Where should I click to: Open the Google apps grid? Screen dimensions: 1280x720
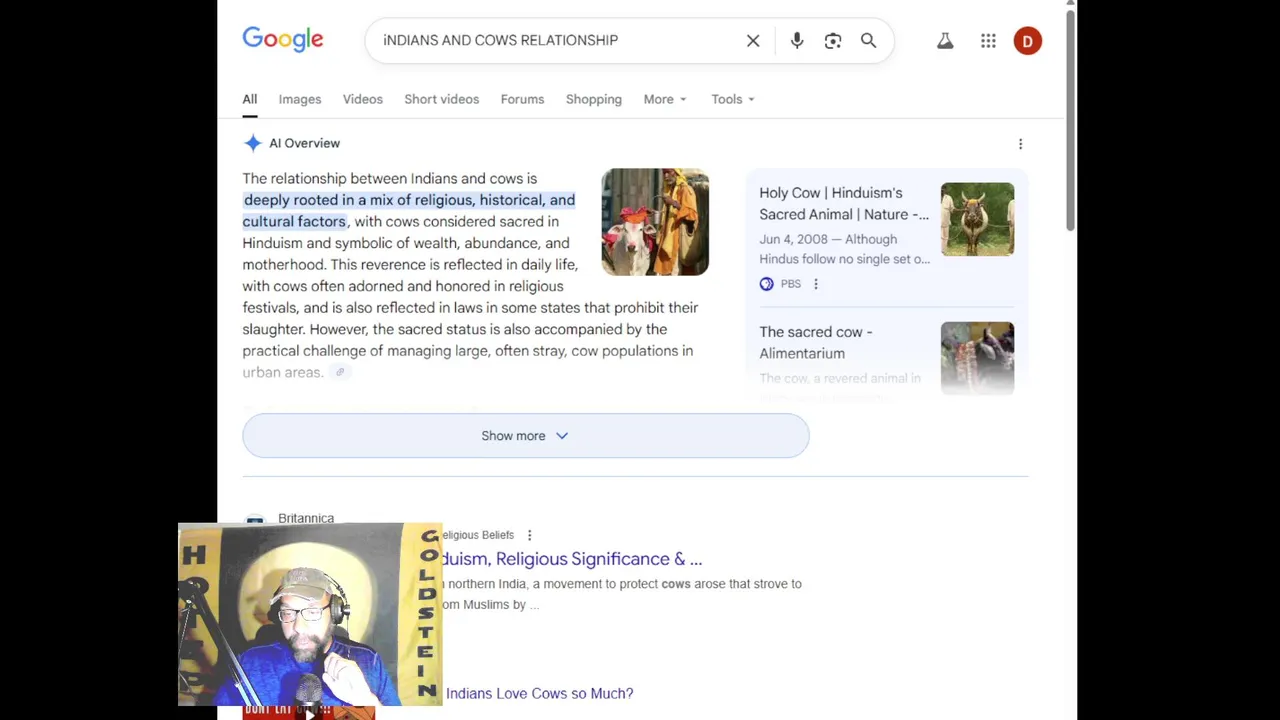[x=988, y=41]
